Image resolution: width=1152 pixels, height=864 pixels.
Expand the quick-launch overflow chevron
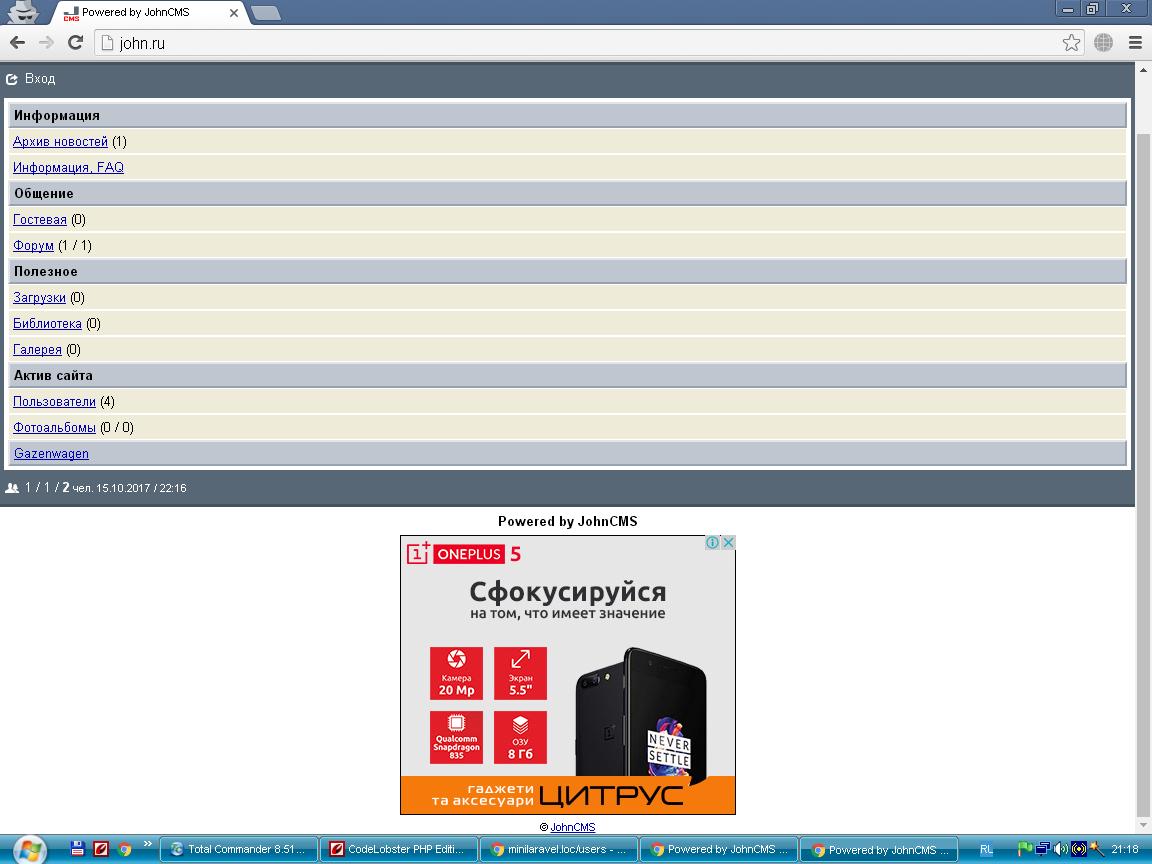pos(148,843)
